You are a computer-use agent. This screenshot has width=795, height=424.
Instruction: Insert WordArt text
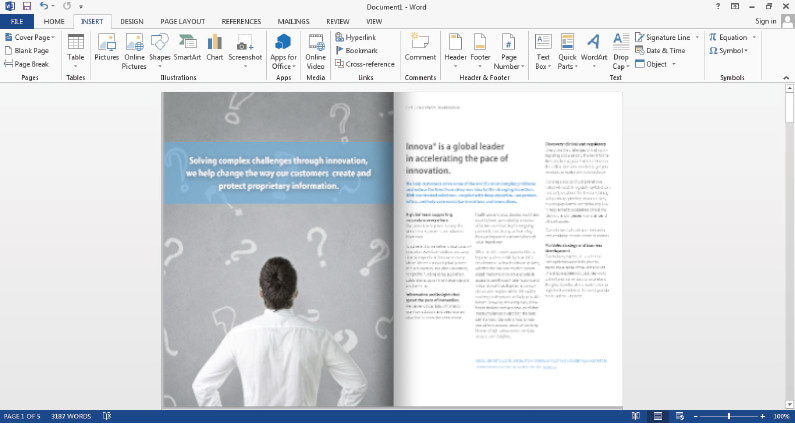[594, 52]
